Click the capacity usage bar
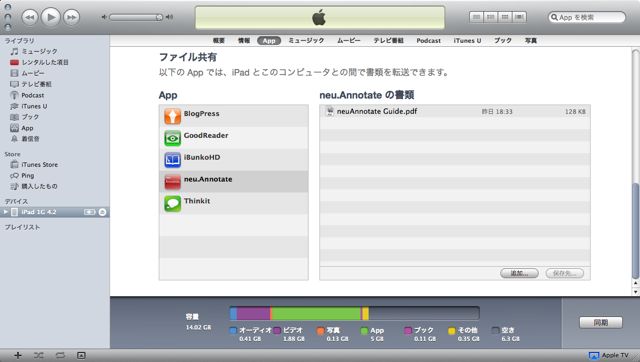This screenshot has width=640, height=362. (x=354, y=313)
